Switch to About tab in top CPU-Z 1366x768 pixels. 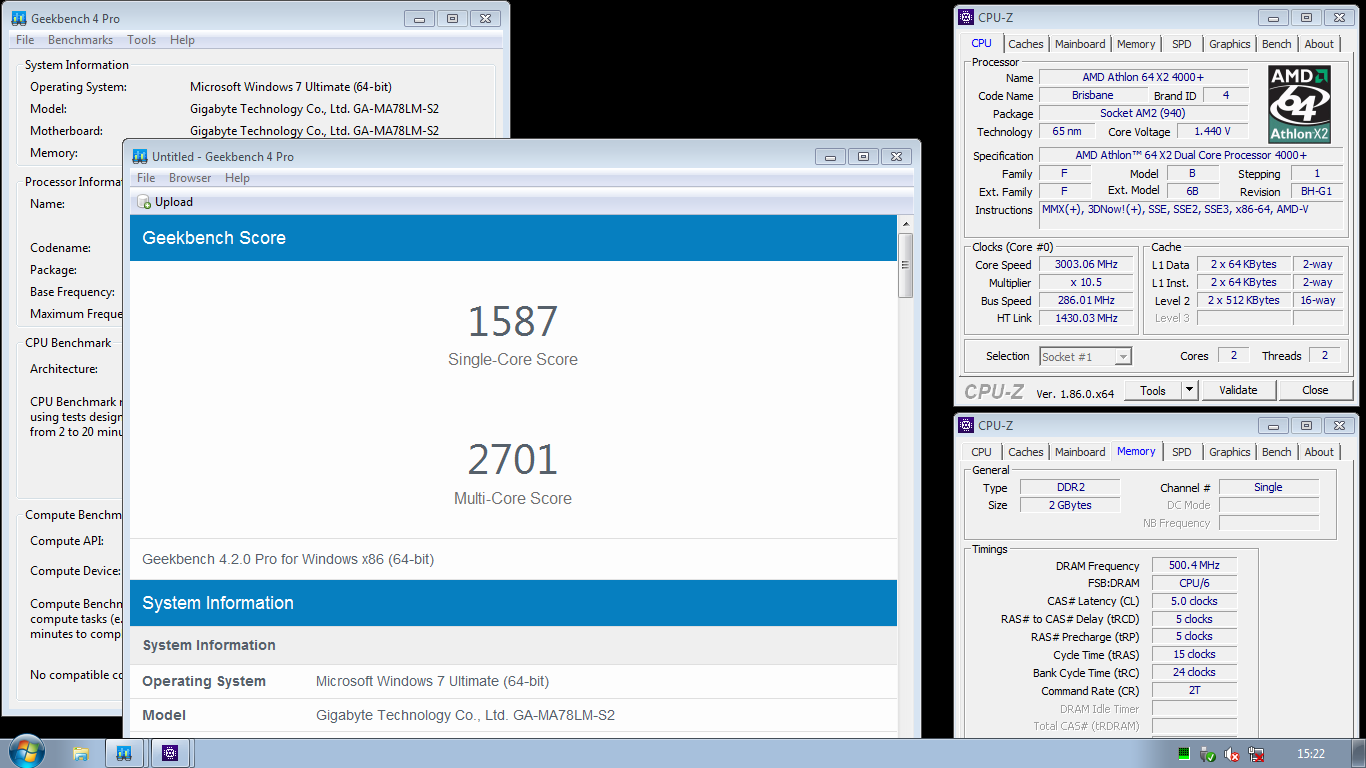[1319, 44]
